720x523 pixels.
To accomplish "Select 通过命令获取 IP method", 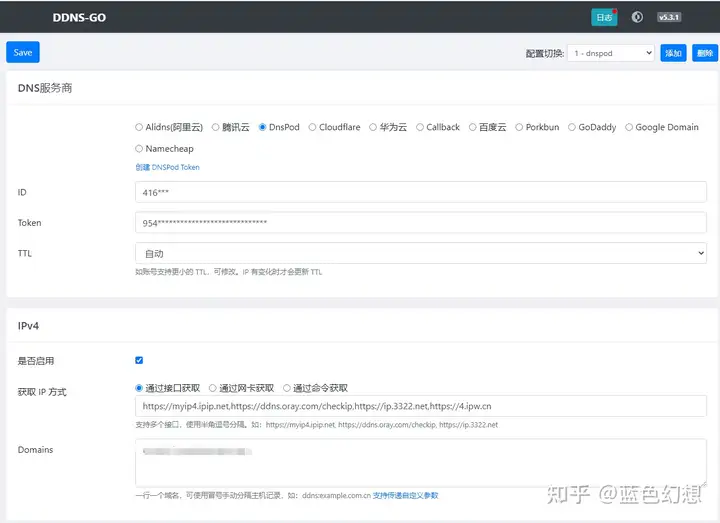I will [x=287, y=388].
